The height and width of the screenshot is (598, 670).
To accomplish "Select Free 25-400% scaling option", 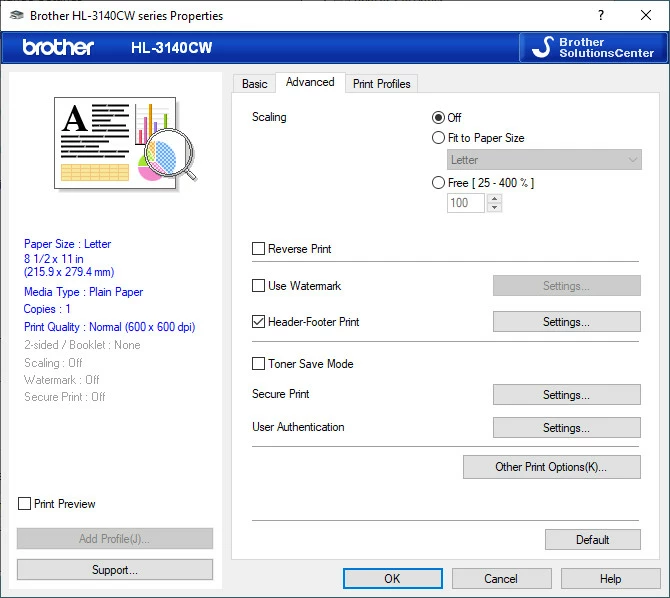I will 438,183.
